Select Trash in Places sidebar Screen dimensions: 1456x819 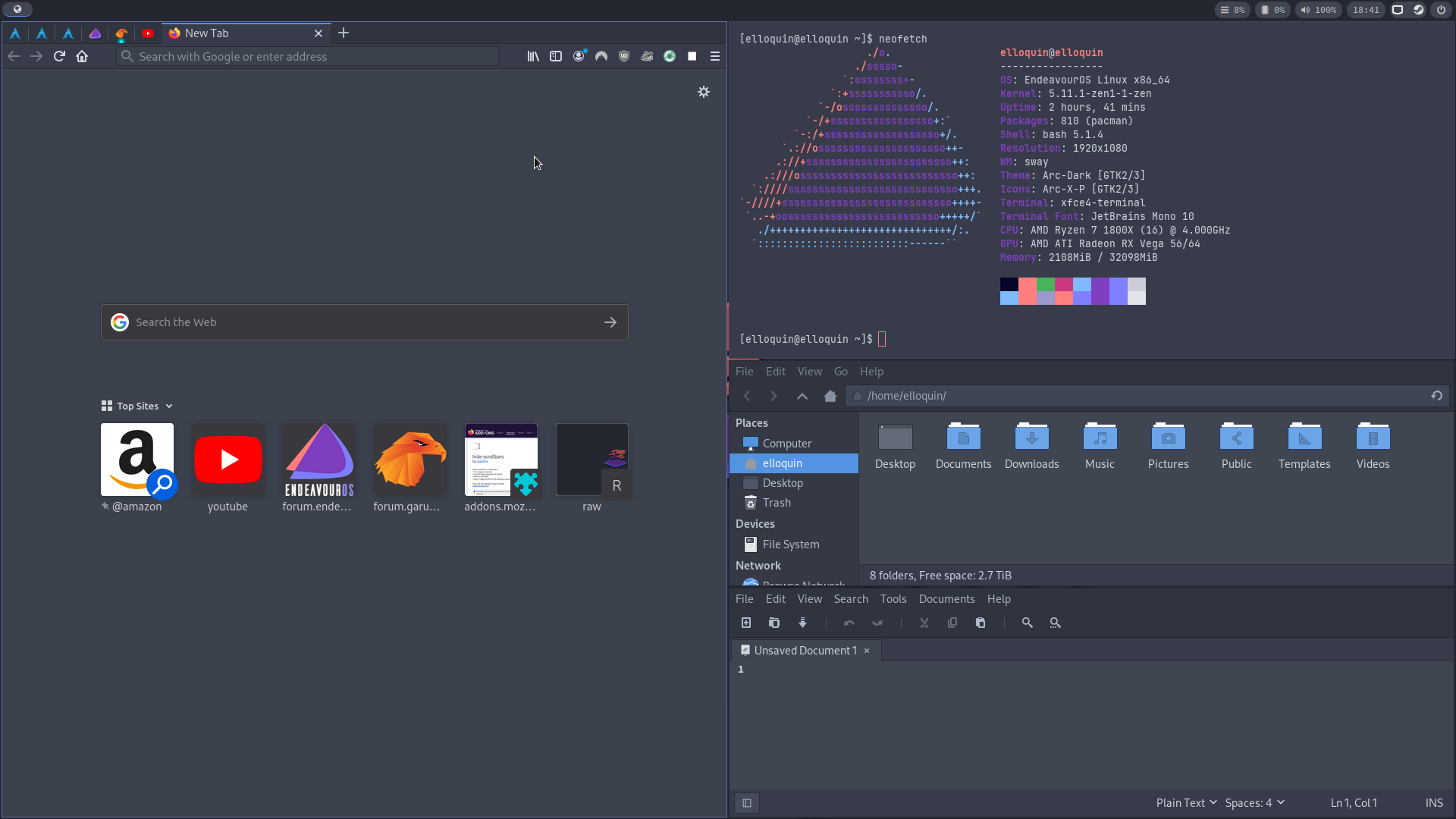click(x=794, y=503)
